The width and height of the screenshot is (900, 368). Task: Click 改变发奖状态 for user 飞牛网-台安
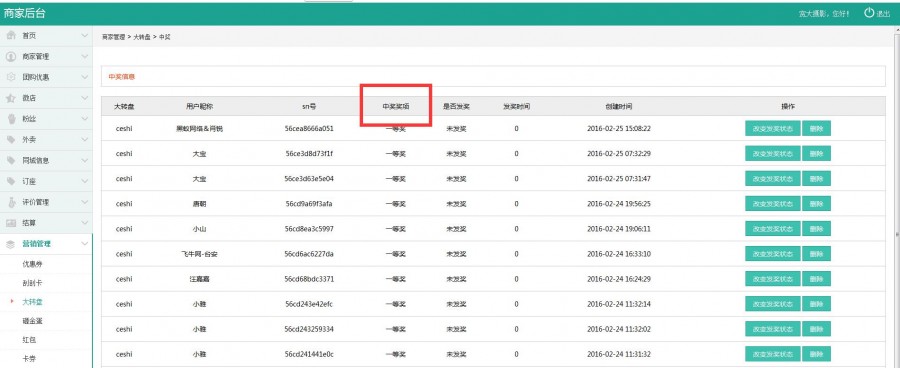[773, 254]
